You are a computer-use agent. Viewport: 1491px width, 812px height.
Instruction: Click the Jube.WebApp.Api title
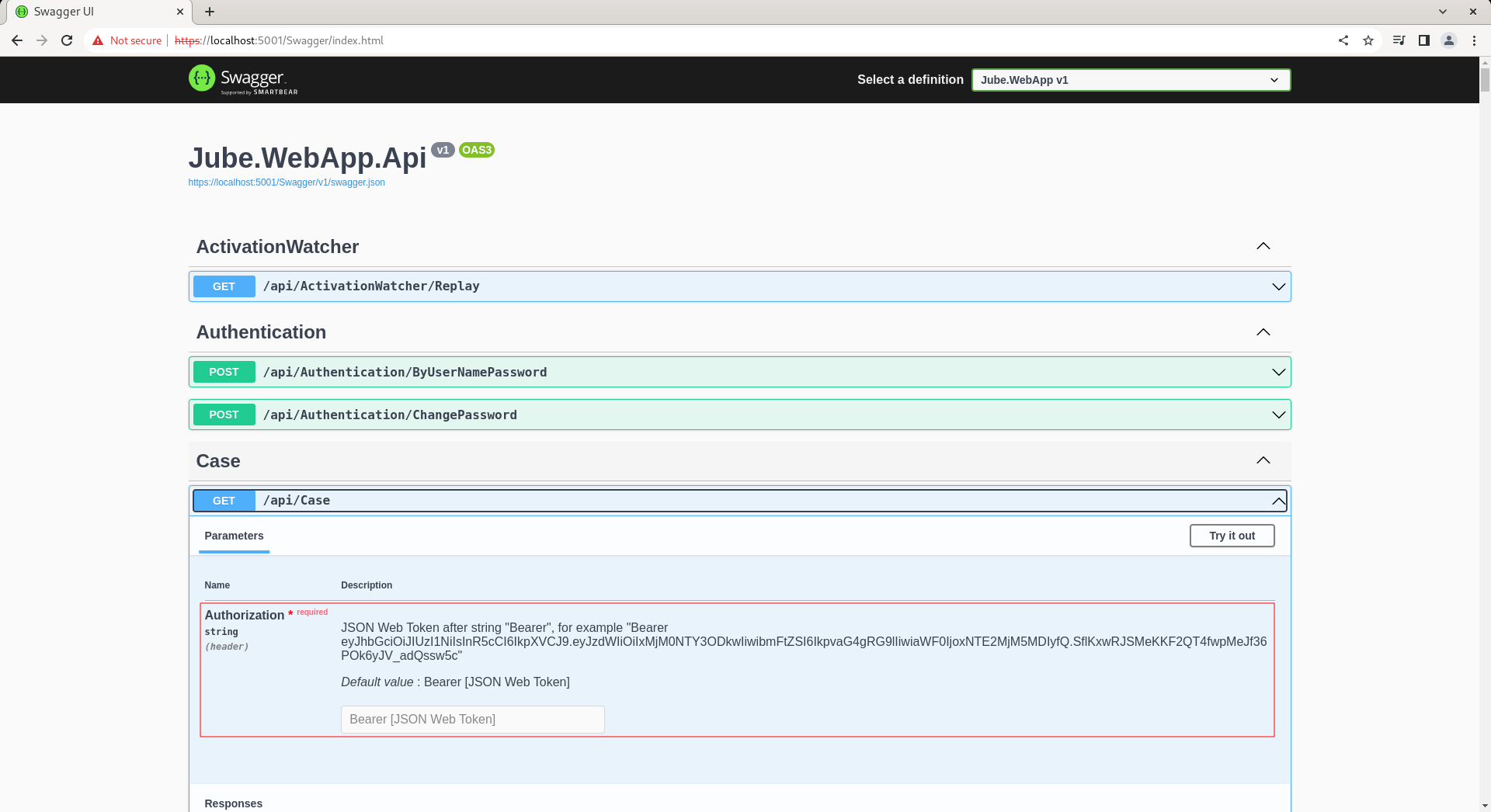pyautogui.click(x=308, y=158)
